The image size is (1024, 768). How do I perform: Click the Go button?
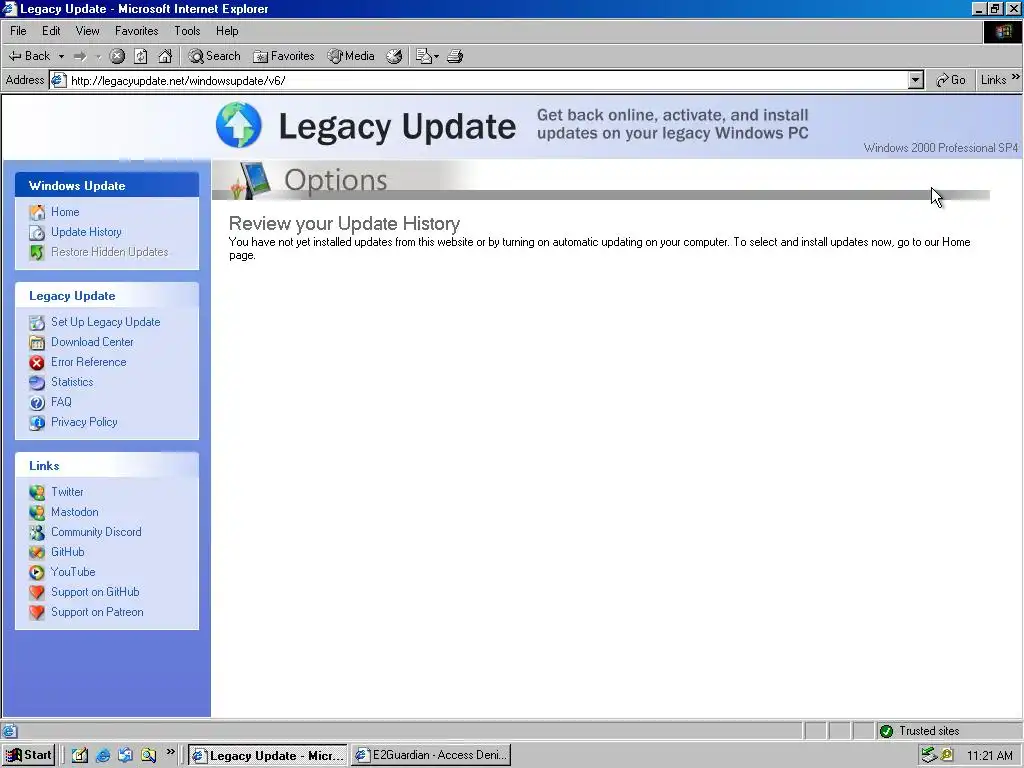[951, 80]
